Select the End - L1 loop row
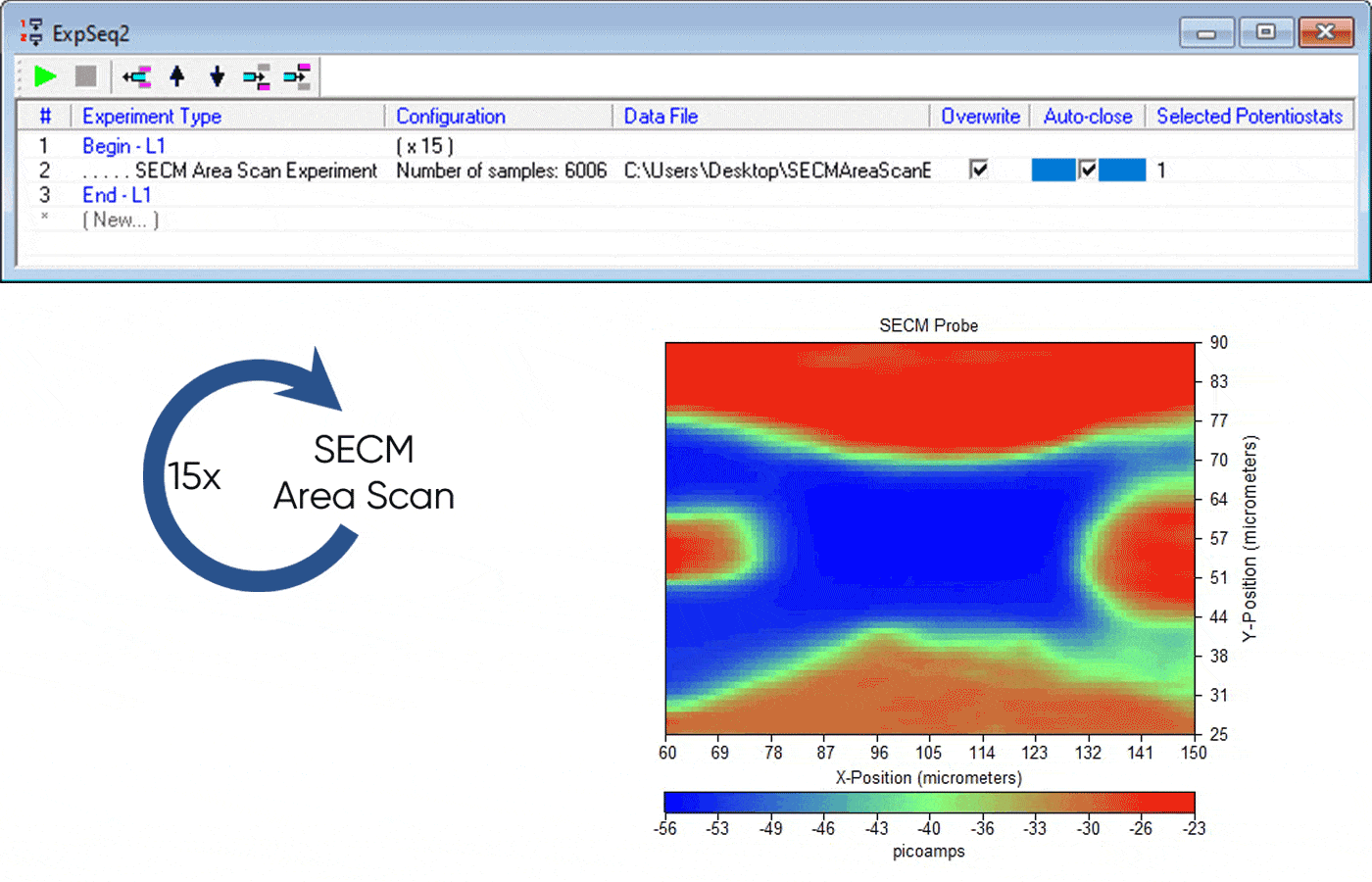 pos(117,195)
